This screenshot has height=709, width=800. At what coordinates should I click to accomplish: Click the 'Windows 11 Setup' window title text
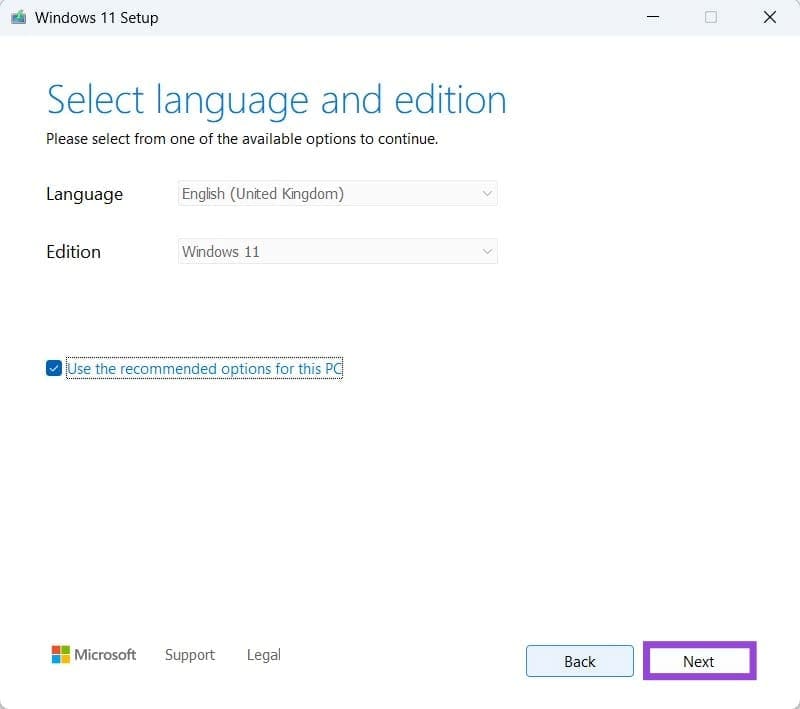pyautogui.click(x=96, y=18)
